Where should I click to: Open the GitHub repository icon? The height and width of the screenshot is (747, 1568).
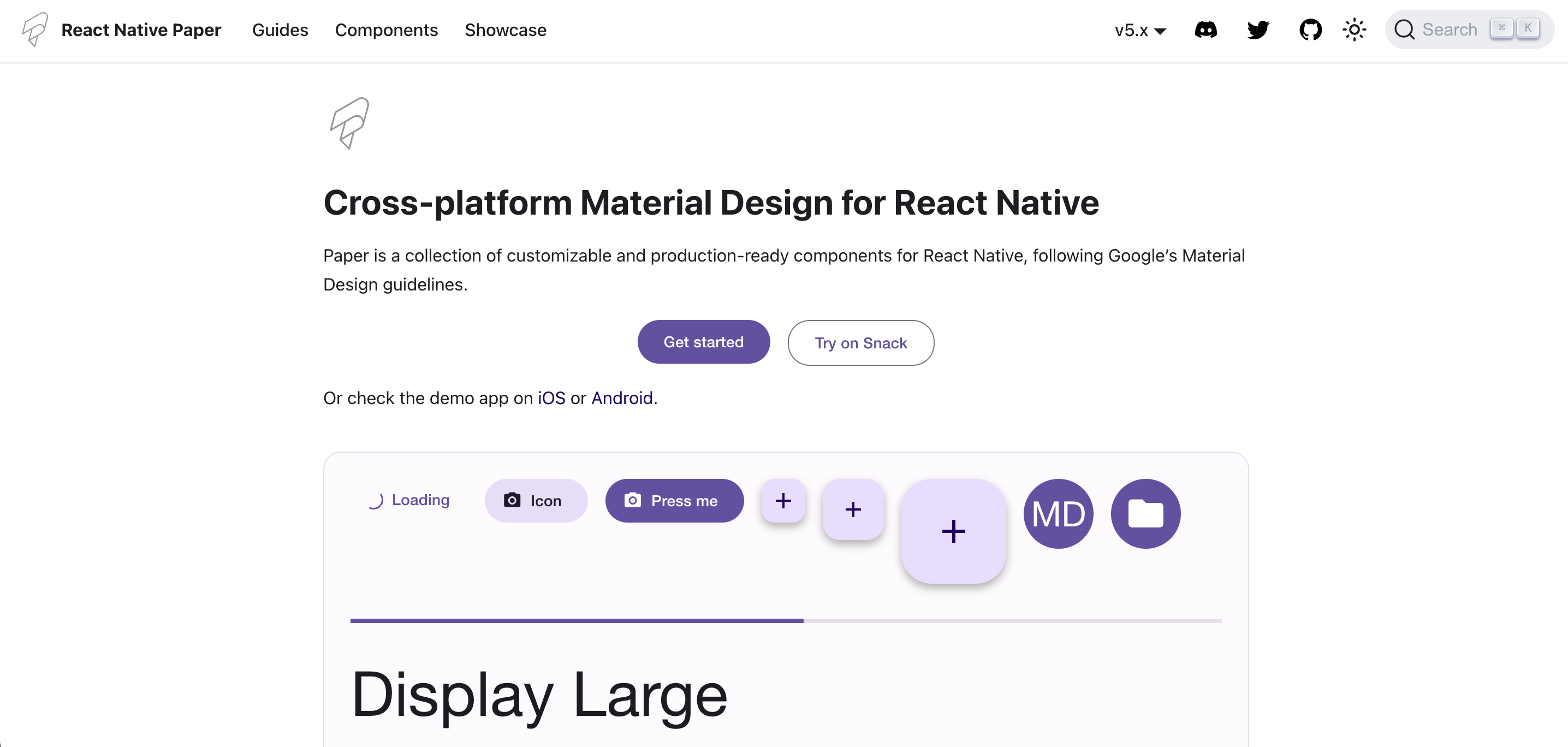[x=1310, y=29]
